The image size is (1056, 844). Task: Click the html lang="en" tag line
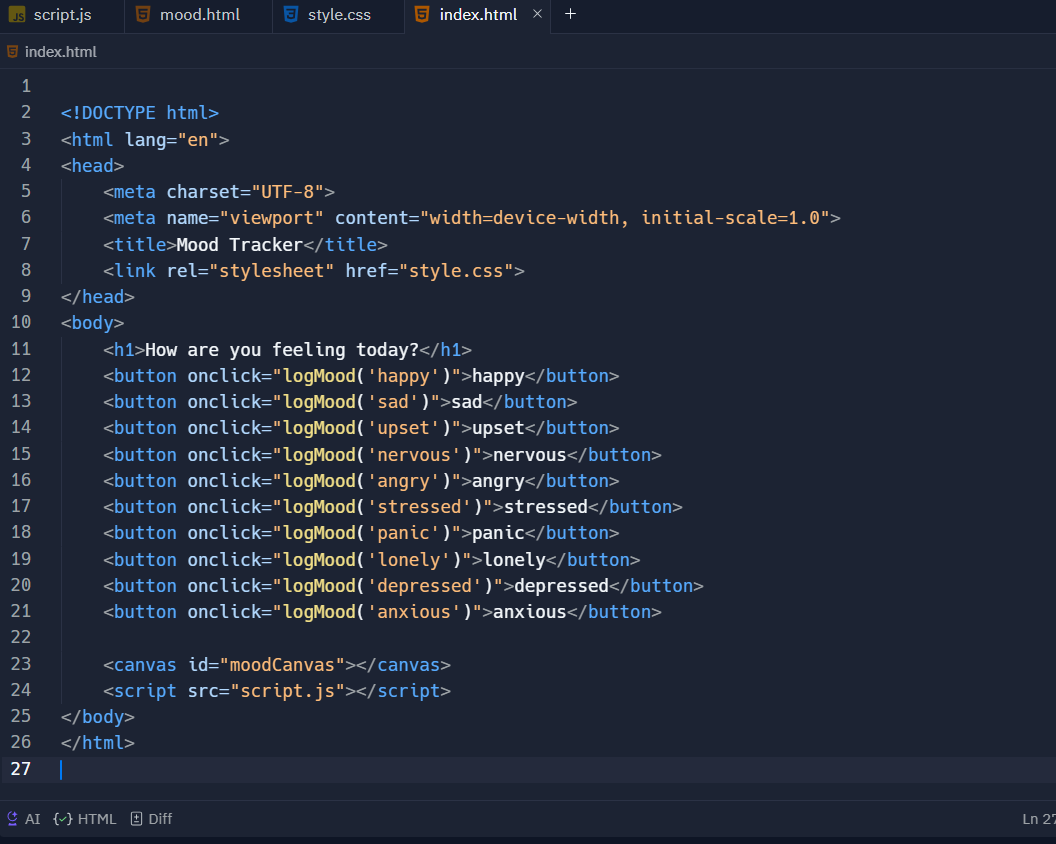(x=145, y=139)
